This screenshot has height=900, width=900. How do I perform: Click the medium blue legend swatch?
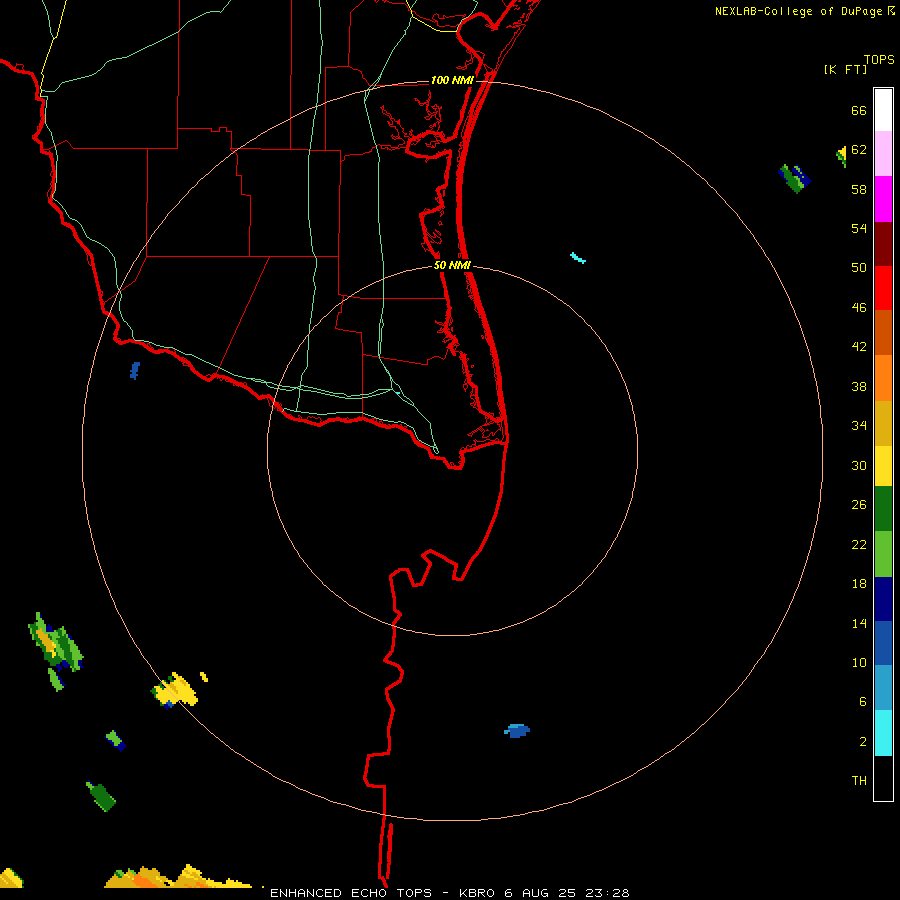click(883, 643)
